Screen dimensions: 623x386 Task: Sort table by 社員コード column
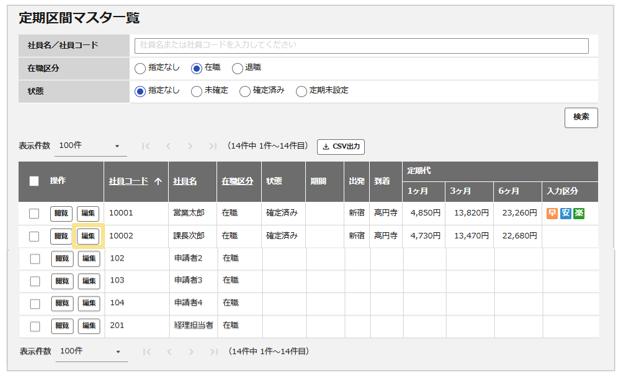click(x=128, y=181)
